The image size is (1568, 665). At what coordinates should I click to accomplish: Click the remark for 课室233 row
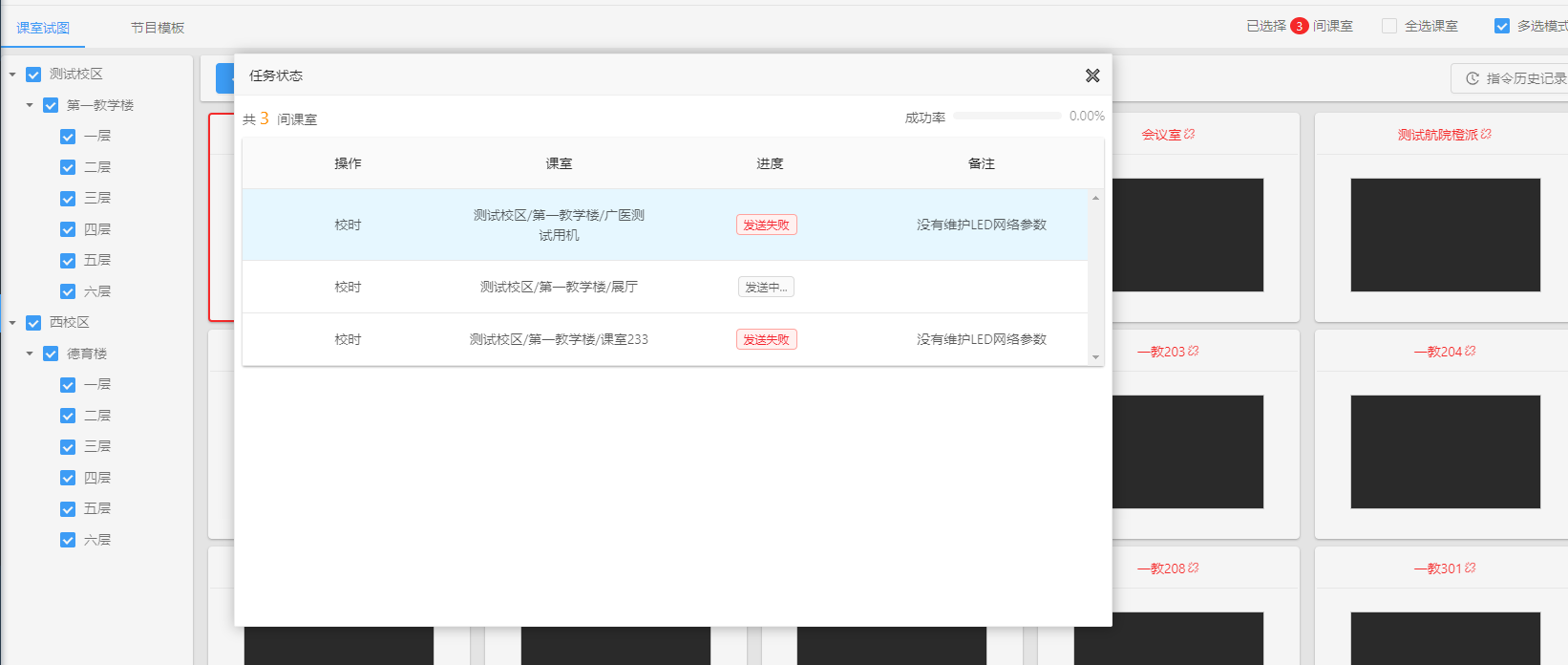click(x=982, y=339)
